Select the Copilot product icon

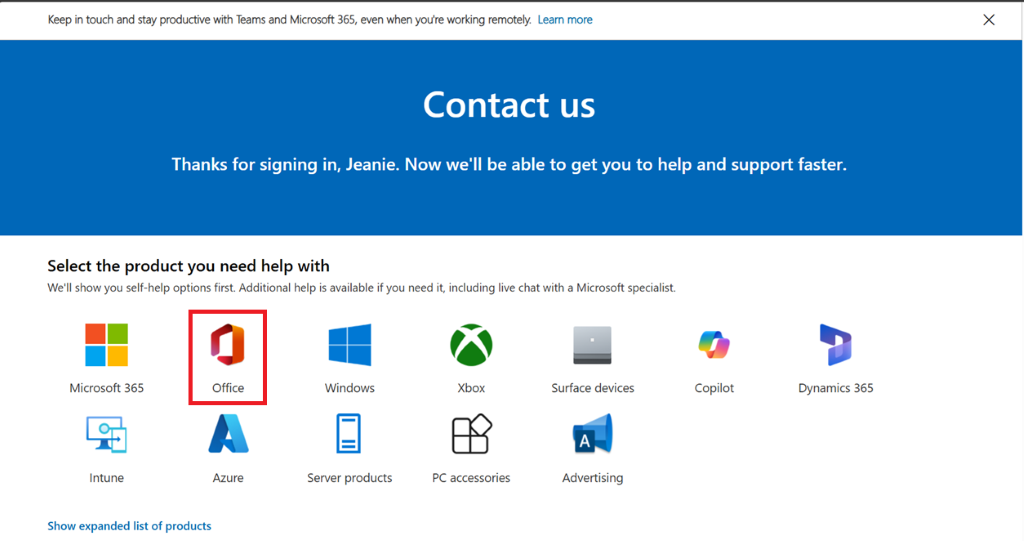pos(714,344)
